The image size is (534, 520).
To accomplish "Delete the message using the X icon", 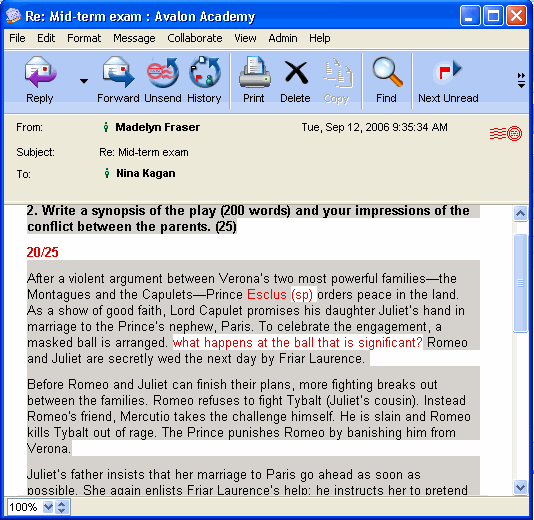I will 296,73.
